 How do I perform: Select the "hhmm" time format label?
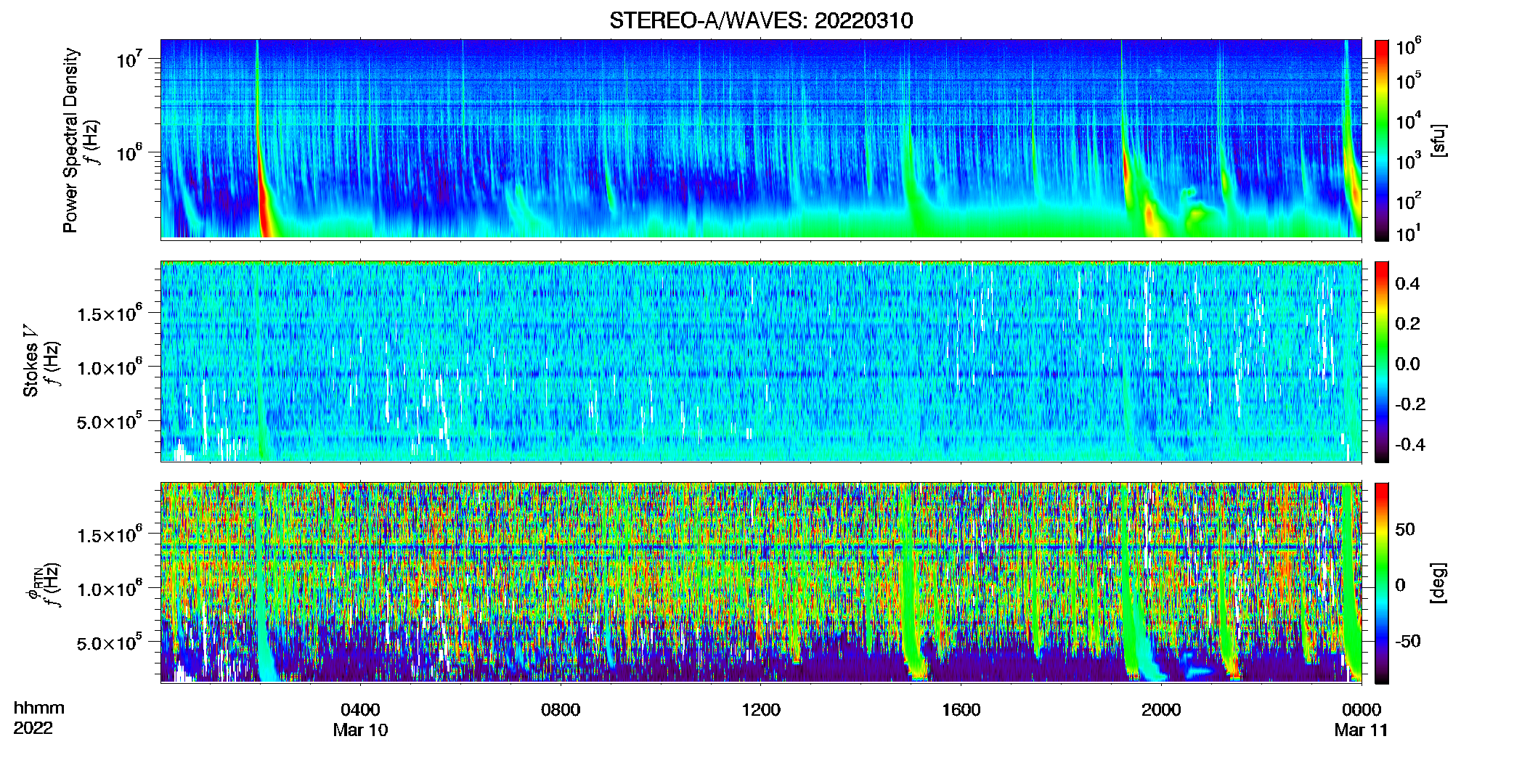pos(39,708)
